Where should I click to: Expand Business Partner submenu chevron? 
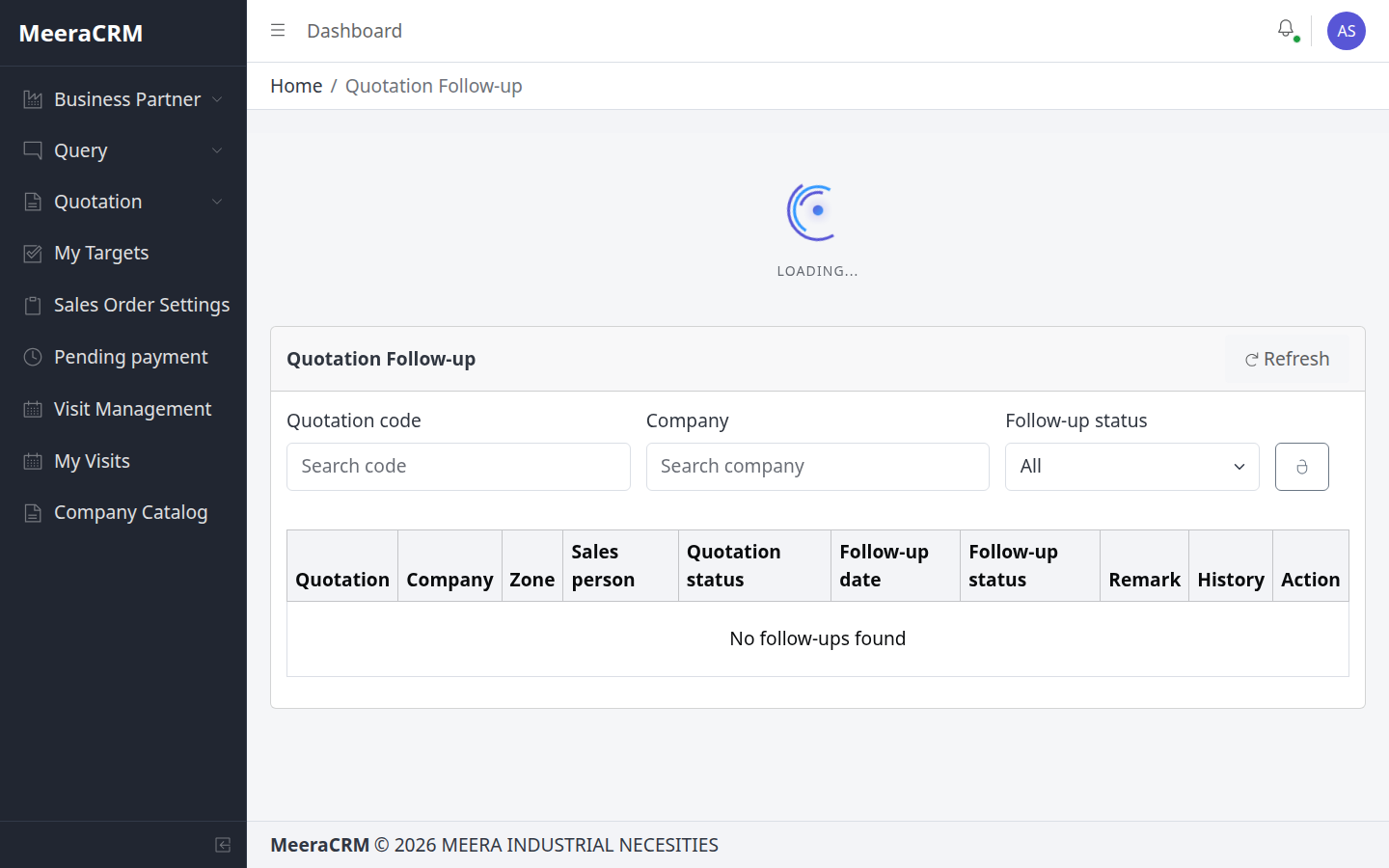click(217, 99)
